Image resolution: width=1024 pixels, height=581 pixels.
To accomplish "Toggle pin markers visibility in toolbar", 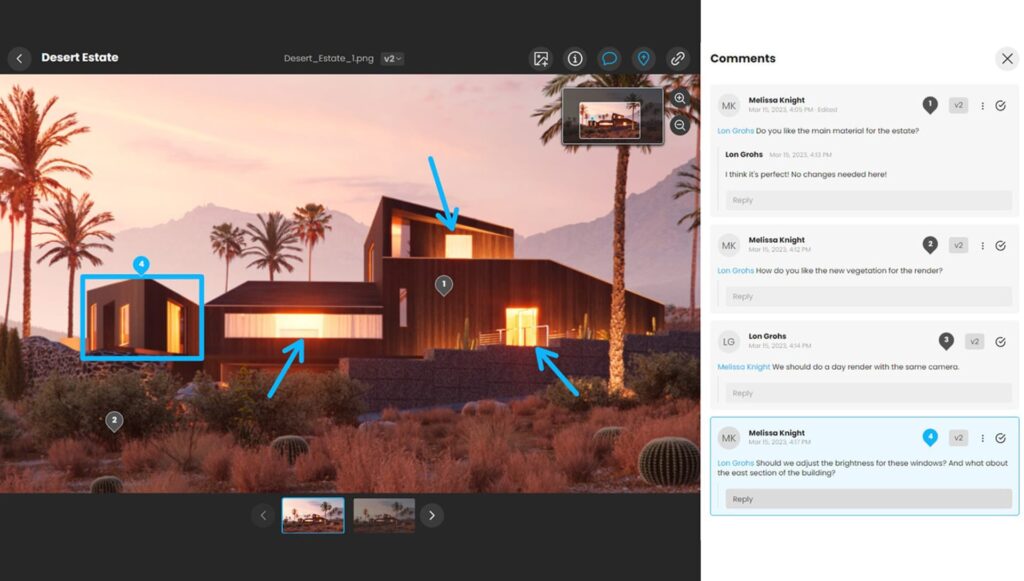I will tap(643, 59).
